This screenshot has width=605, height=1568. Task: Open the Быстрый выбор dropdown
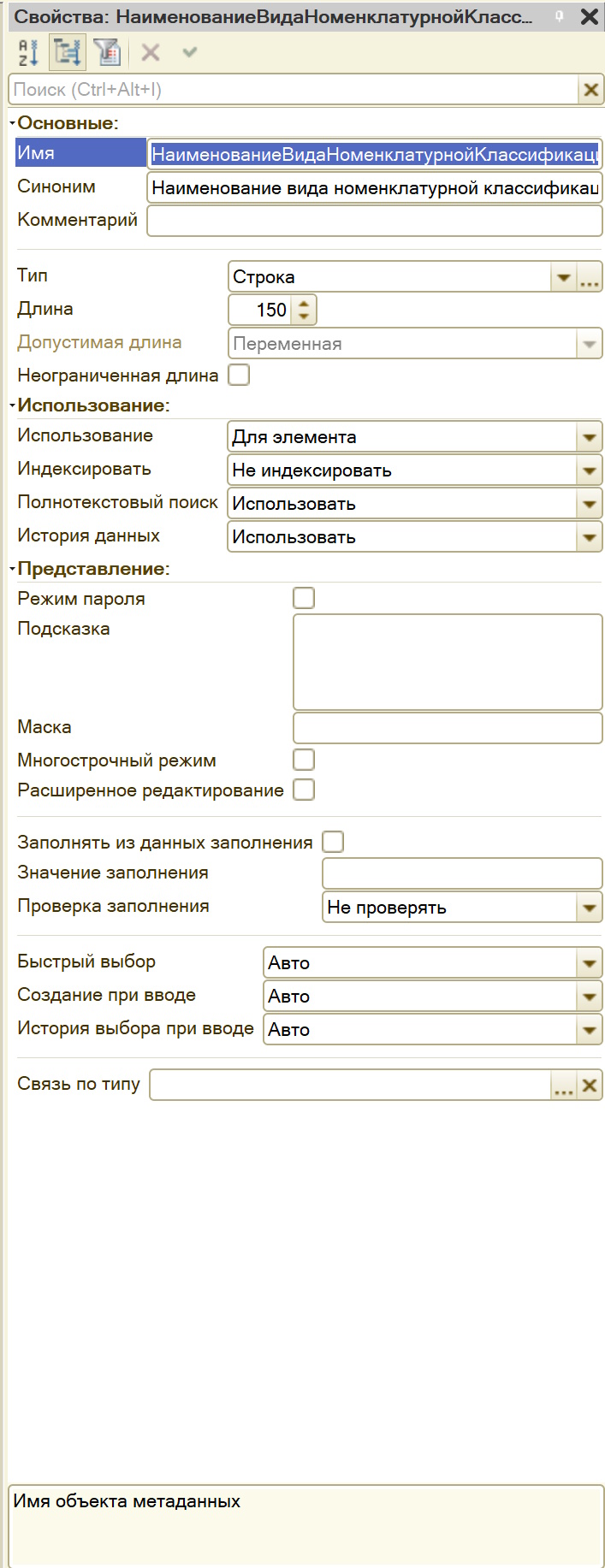[589, 963]
